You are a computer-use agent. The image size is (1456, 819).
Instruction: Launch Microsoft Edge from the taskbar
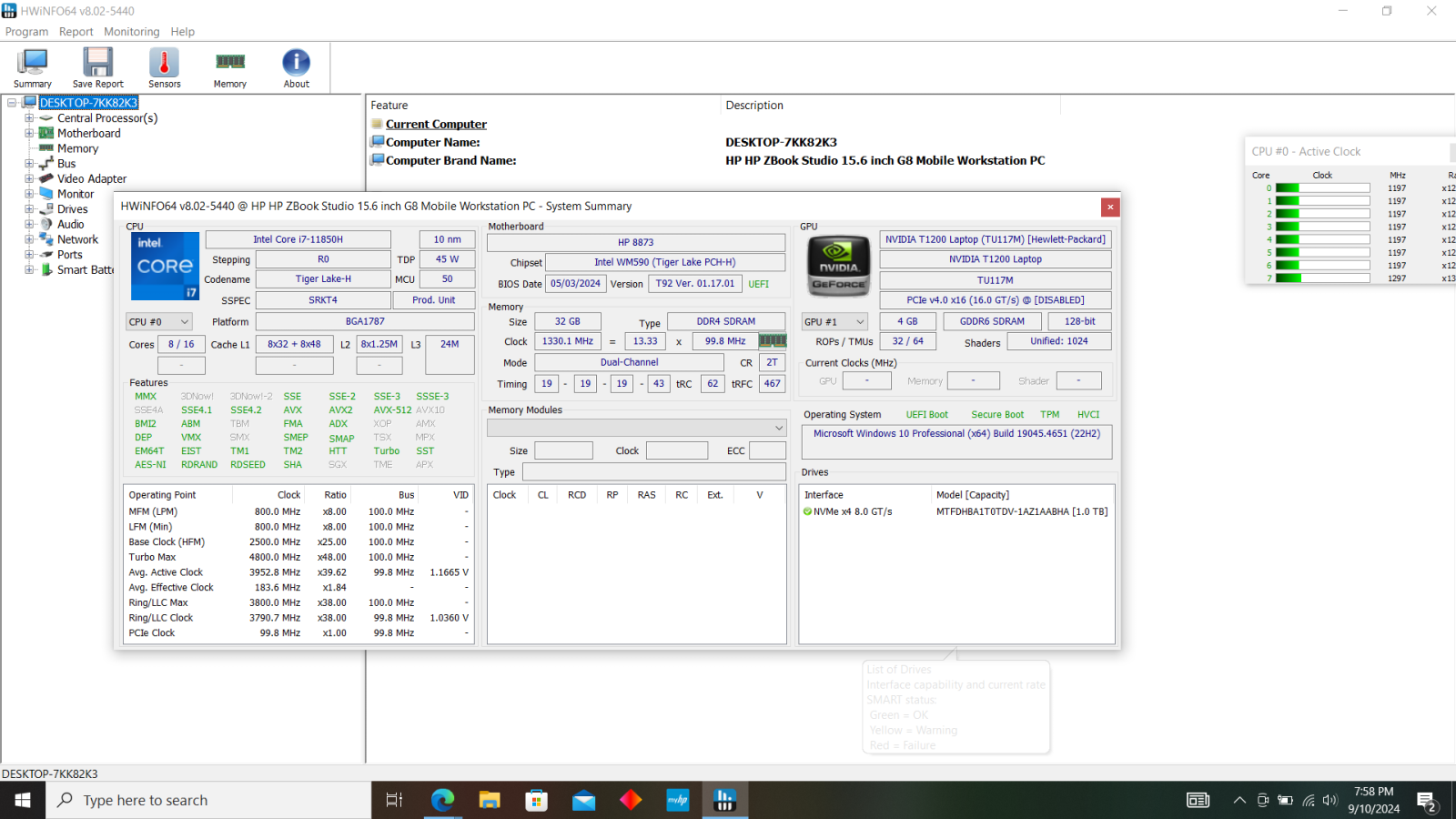(x=442, y=800)
